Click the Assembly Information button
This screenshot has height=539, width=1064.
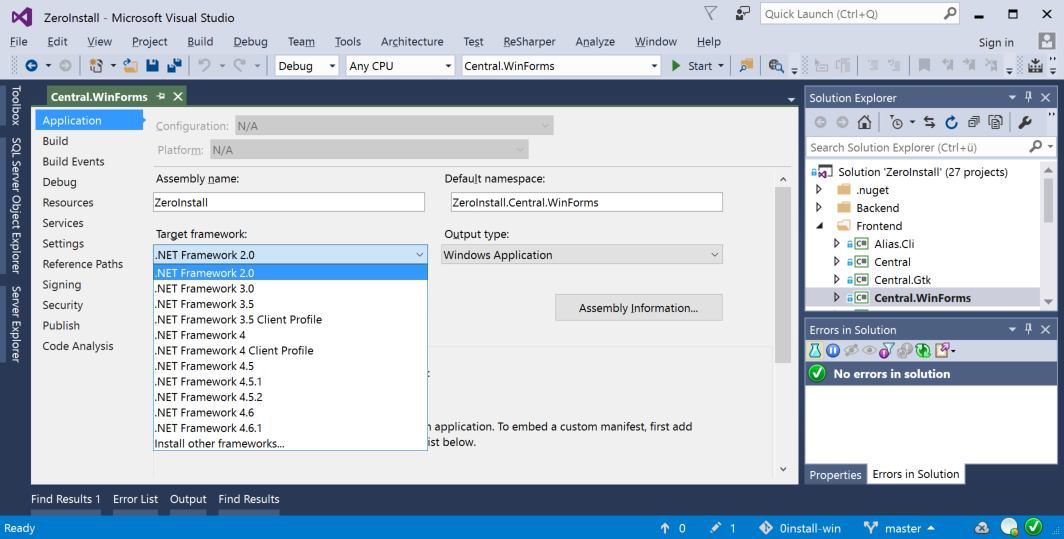(639, 308)
